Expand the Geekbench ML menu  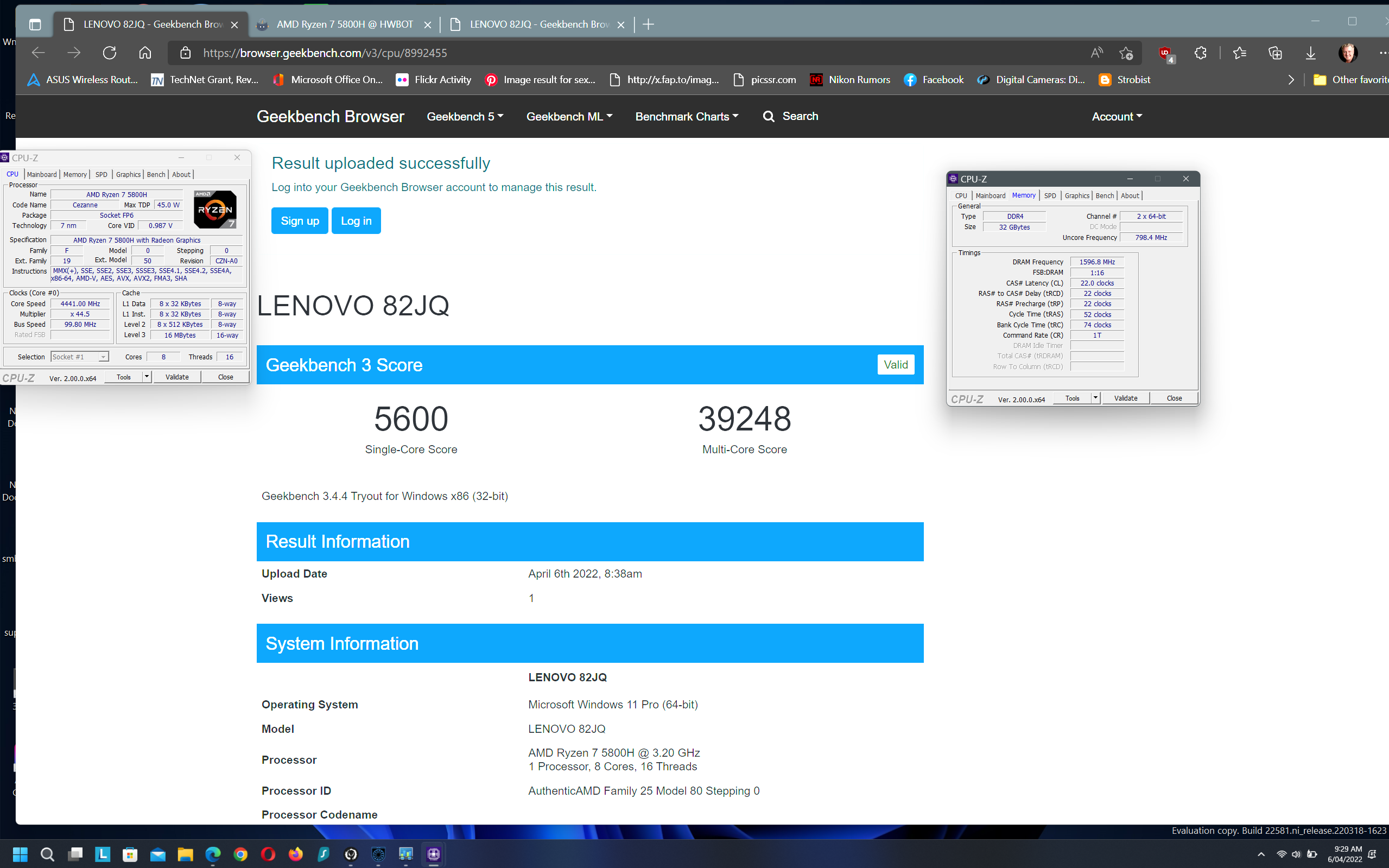tap(569, 117)
